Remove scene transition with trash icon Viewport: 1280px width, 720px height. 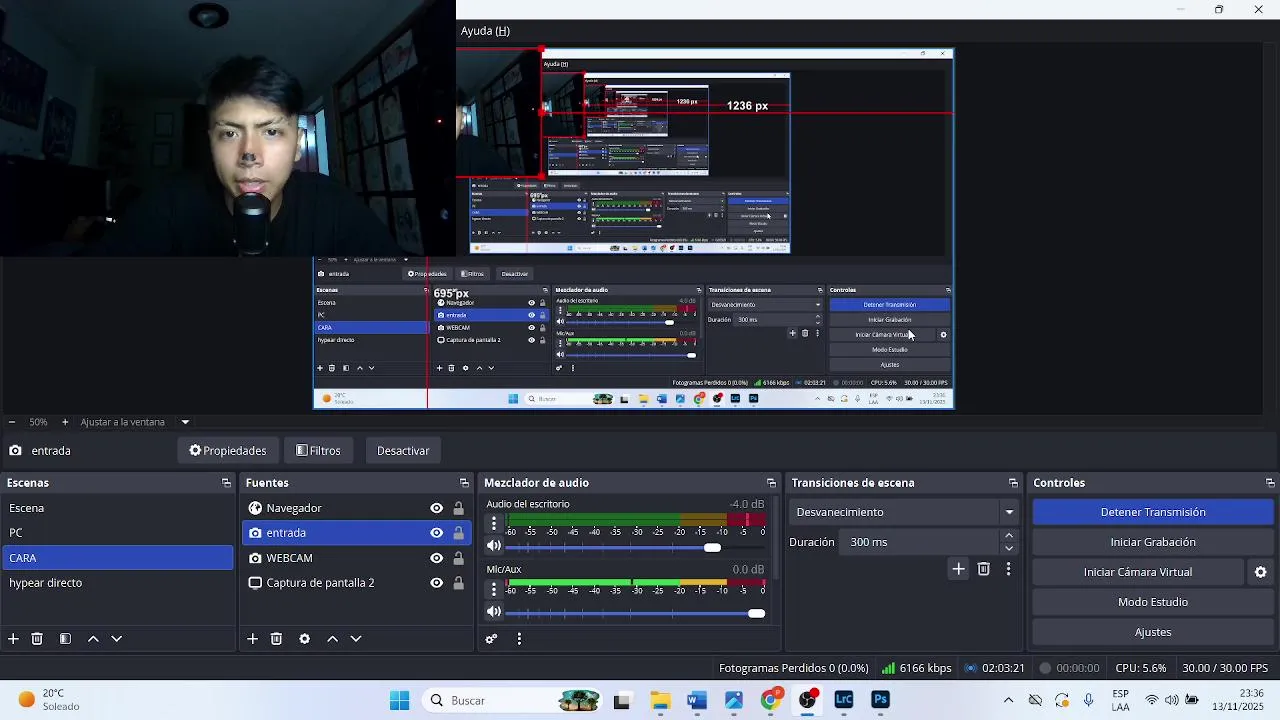point(983,569)
